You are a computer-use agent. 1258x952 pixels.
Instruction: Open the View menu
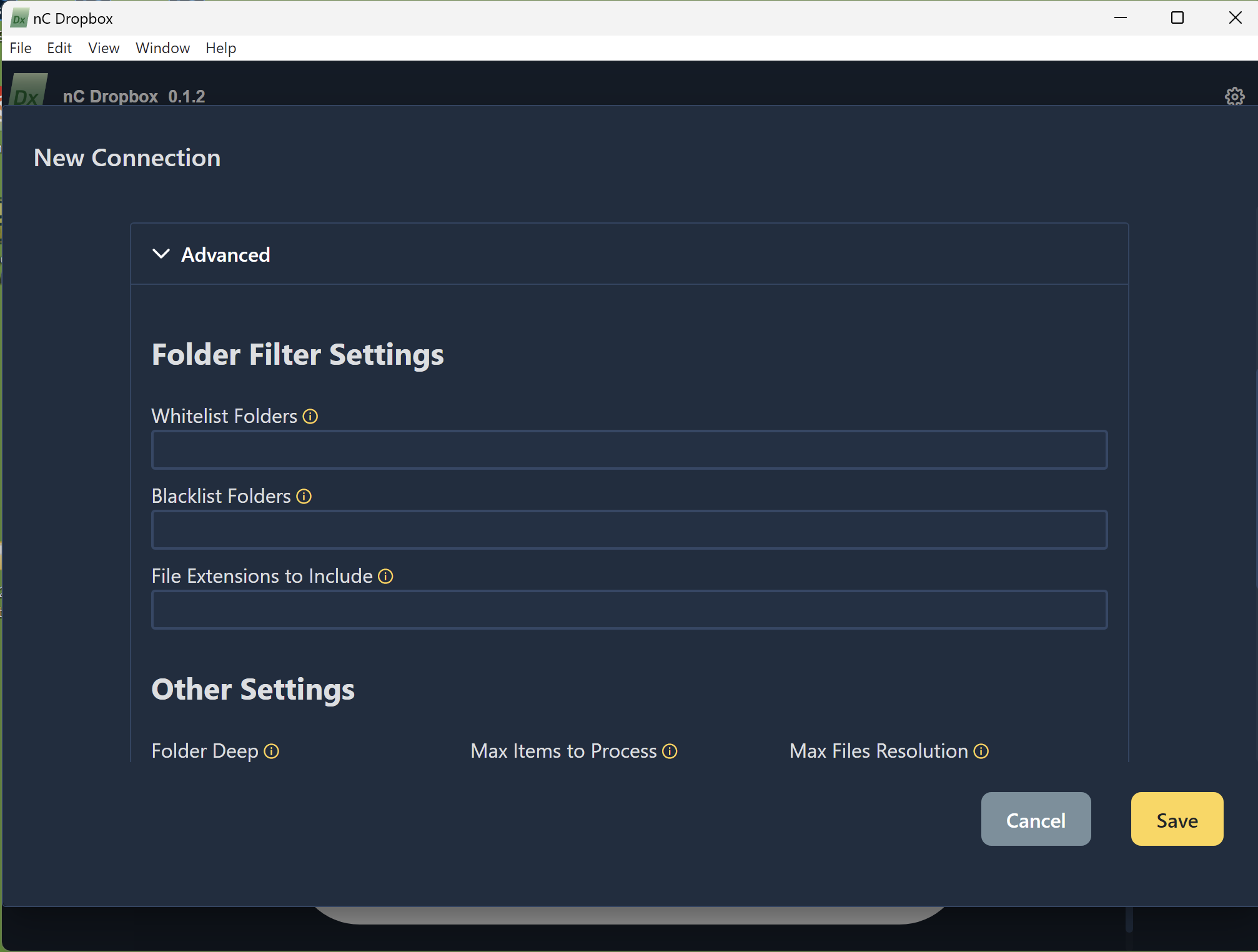click(x=104, y=48)
